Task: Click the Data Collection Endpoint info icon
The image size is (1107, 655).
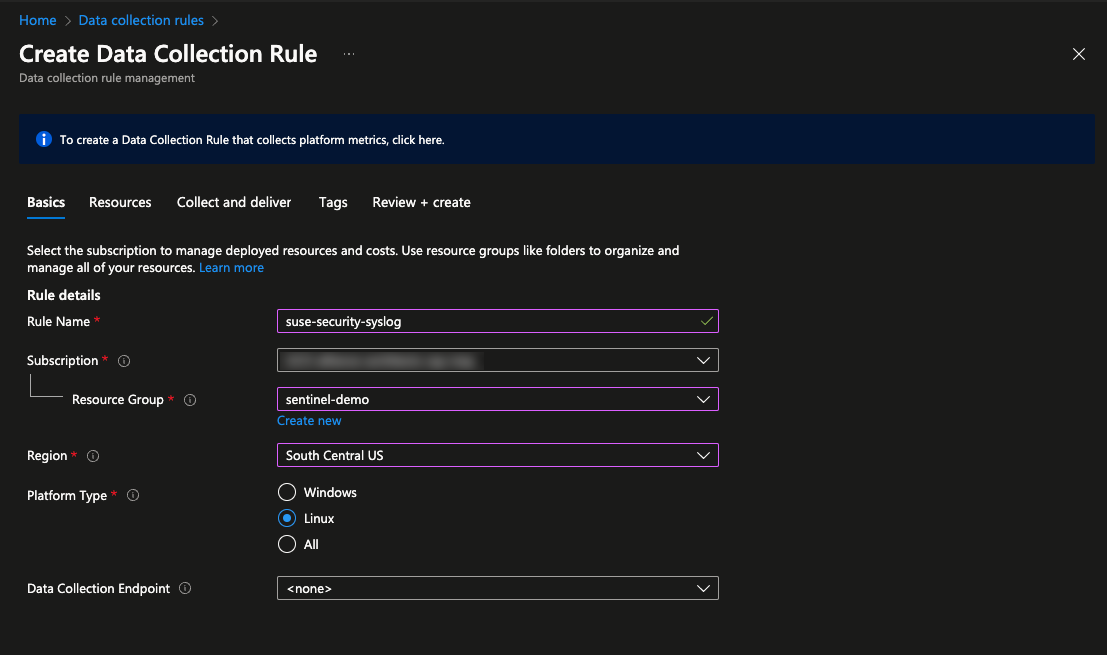Action: 184,588
